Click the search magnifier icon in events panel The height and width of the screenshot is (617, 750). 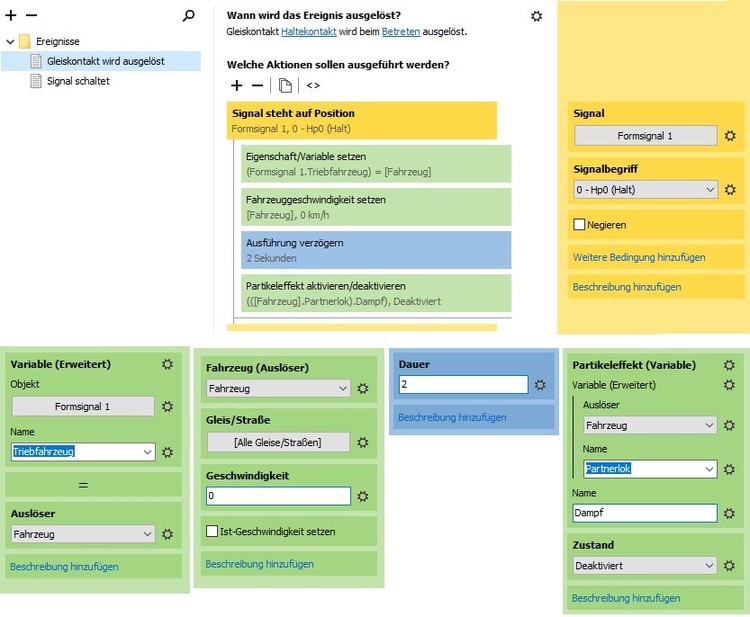pos(189,16)
